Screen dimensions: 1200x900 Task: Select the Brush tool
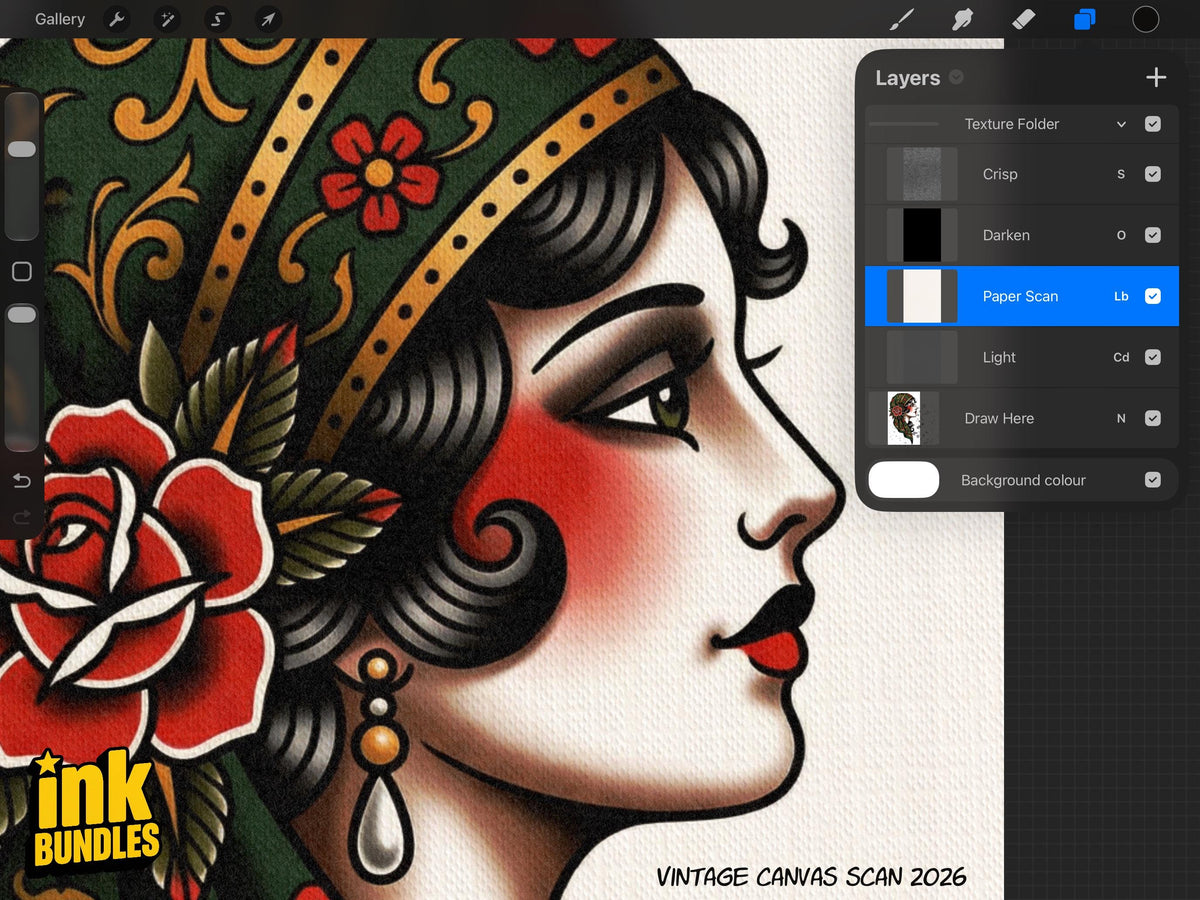click(902, 19)
